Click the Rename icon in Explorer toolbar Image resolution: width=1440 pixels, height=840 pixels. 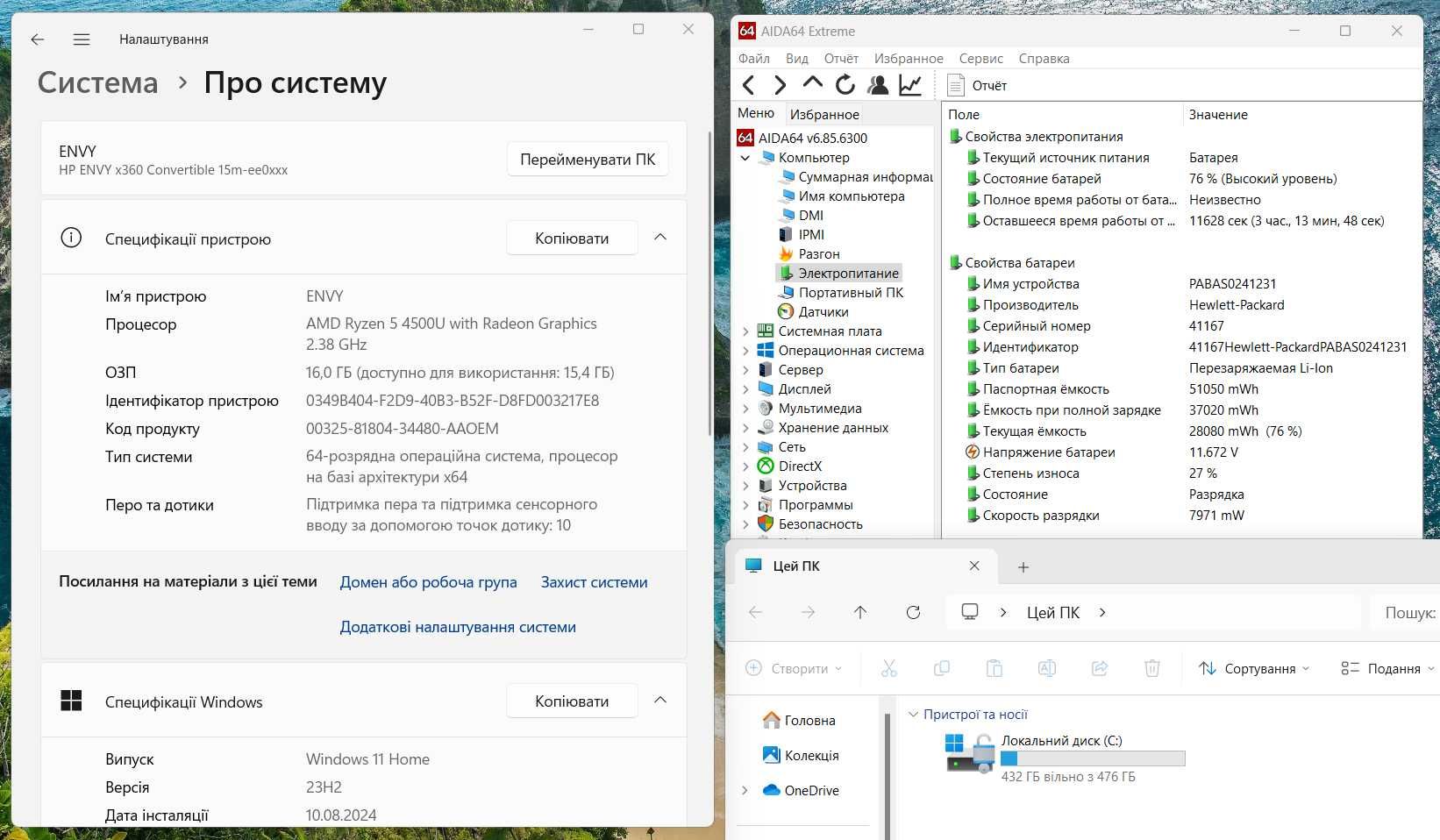click(1047, 668)
